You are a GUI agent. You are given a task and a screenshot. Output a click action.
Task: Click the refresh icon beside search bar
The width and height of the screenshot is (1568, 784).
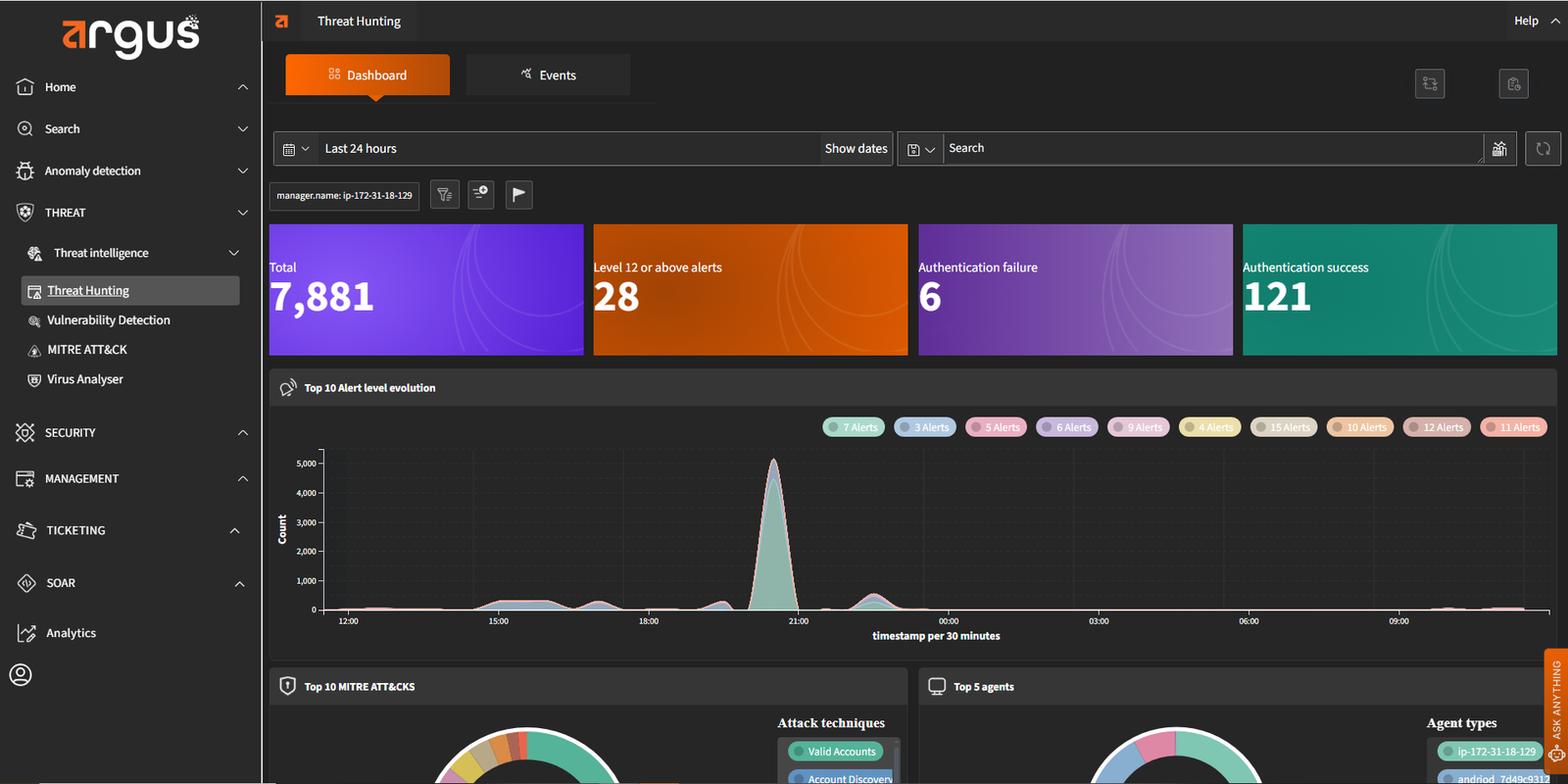[1543, 149]
